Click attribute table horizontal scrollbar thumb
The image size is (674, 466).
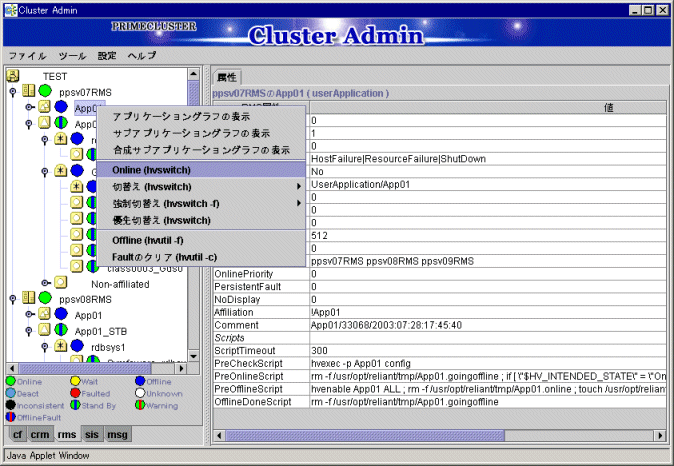pos(365,435)
